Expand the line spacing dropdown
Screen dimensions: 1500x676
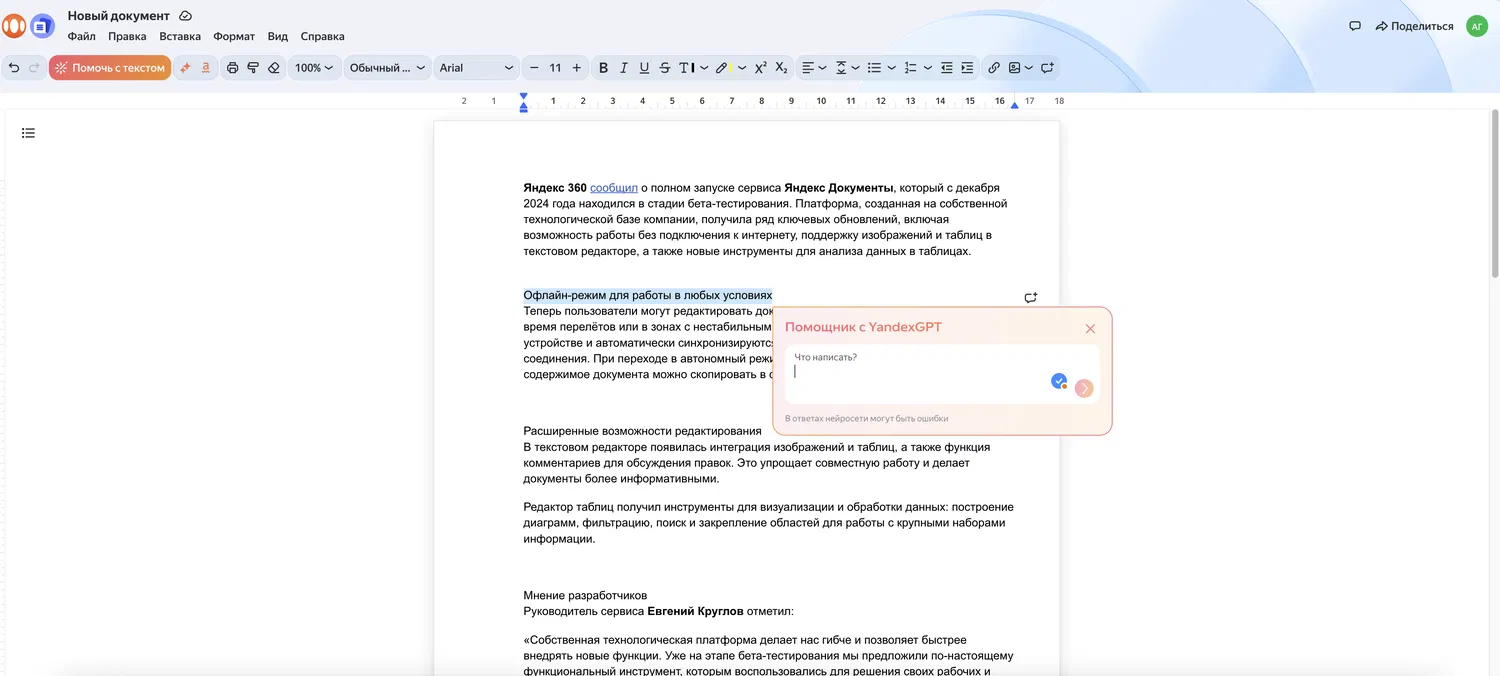click(857, 68)
